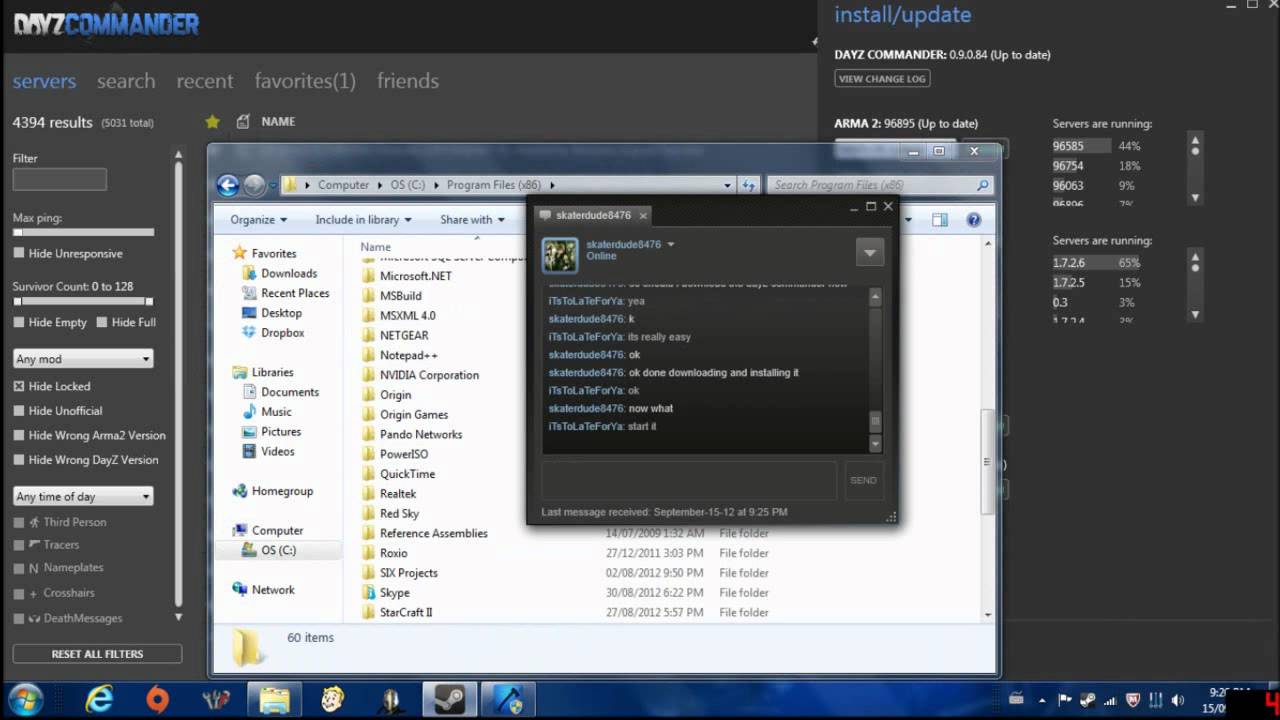Open the Homegroup sidebar item
The width and height of the screenshot is (1280, 720).
282,491
